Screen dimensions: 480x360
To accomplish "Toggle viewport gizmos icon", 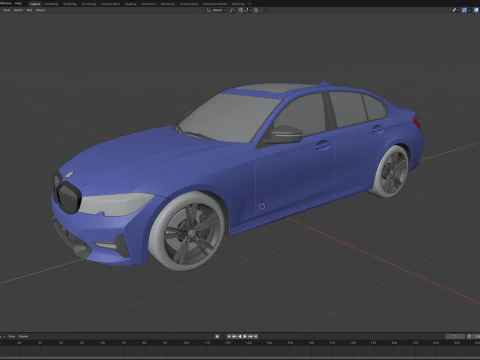I will pyautogui.click(x=454, y=10).
